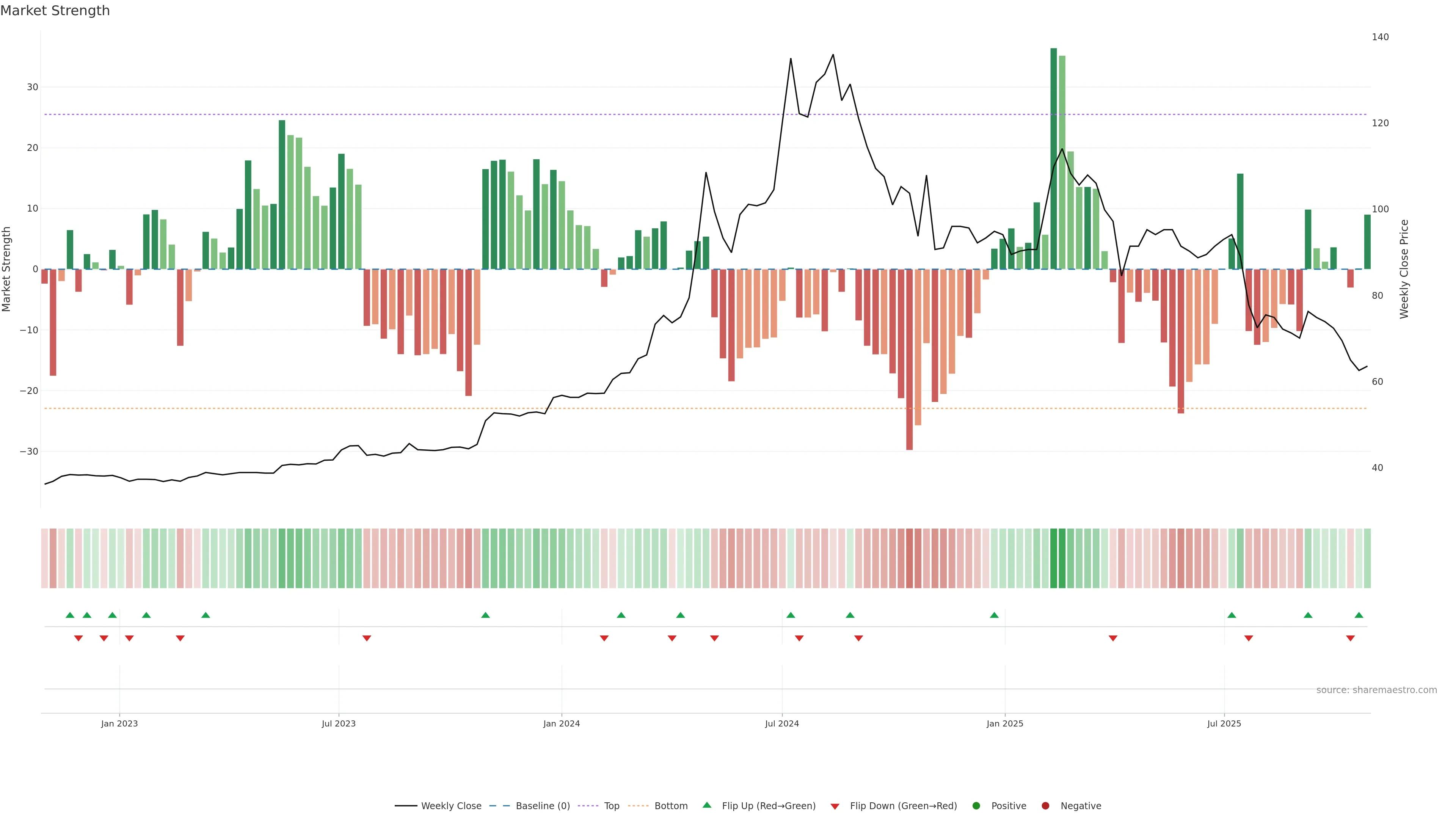
Task: Click the Weekly Close Price axis title
Action: (1404, 269)
